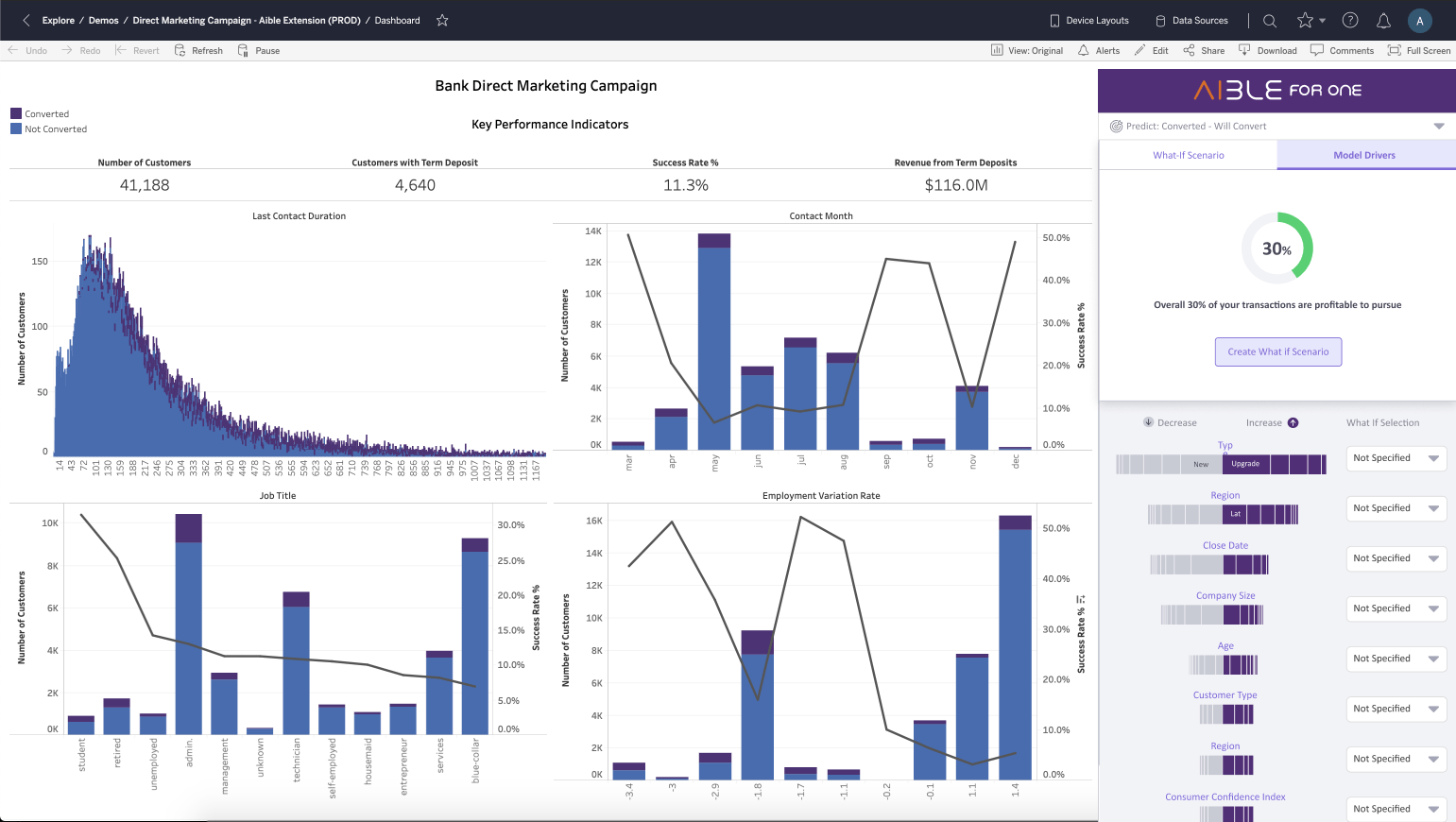This screenshot has width=1456, height=822.
Task: Expand the Predict: Converted dropdown
Action: click(x=1438, y=126)
